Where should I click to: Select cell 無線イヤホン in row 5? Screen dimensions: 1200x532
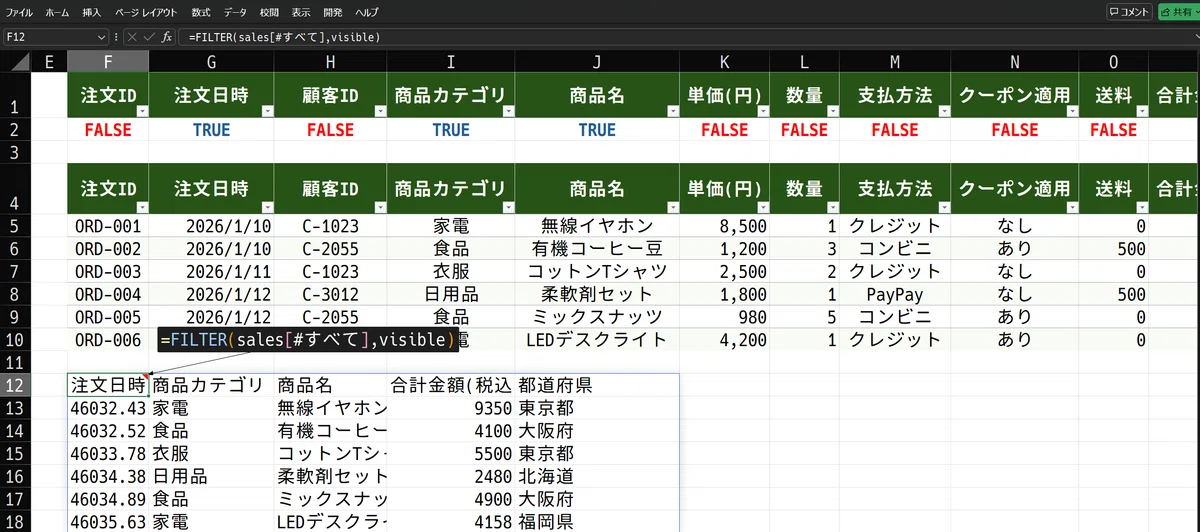click(x=597, y=226)
